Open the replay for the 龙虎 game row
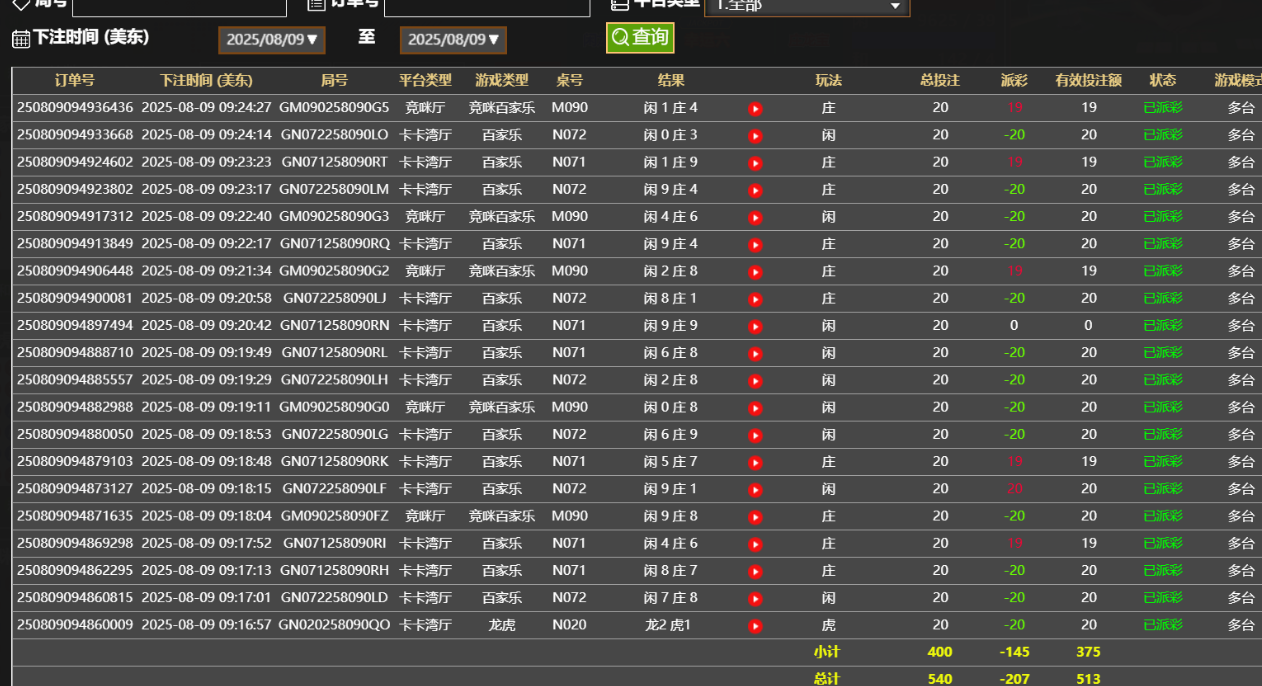This screenshot has width=1262, height=686. coord(755,624)
